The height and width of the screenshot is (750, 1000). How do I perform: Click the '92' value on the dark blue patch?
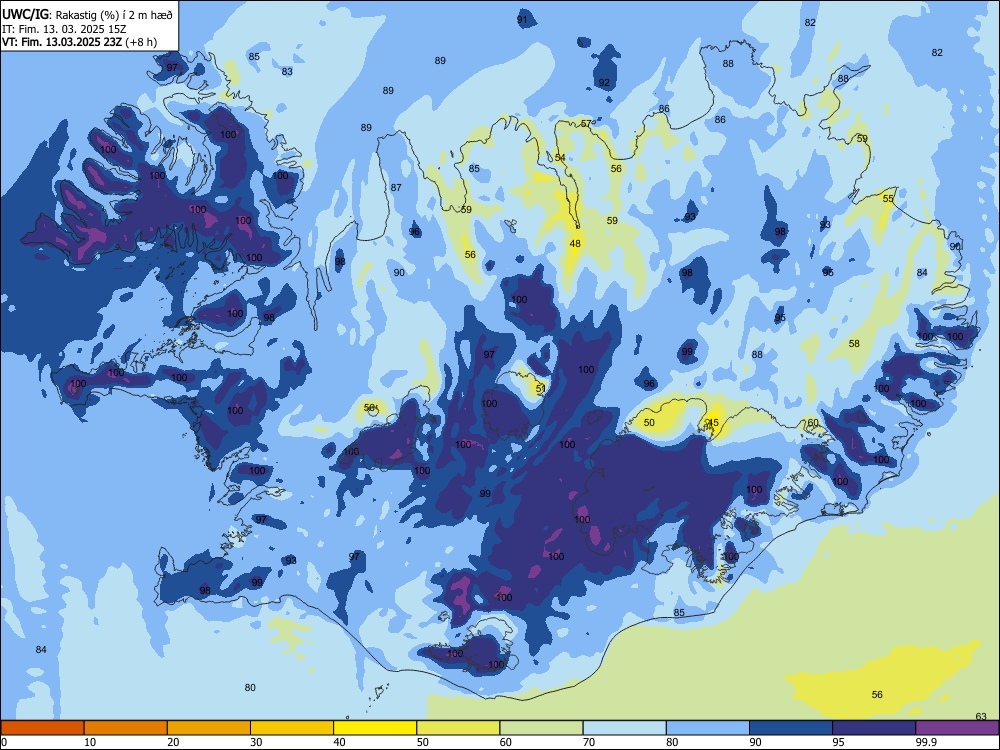tap(604, 83)
